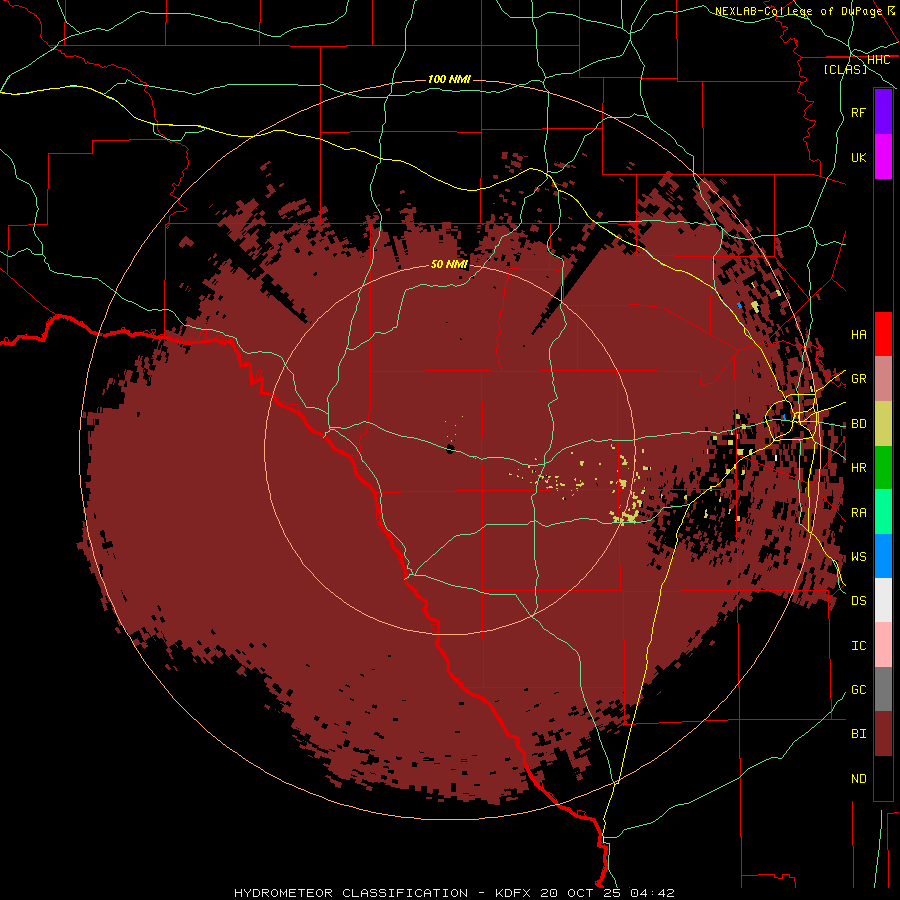Click the 'HHC' product label
This screenshot has width=900, height=900.
pyautogui.click(x=878, y=60)
